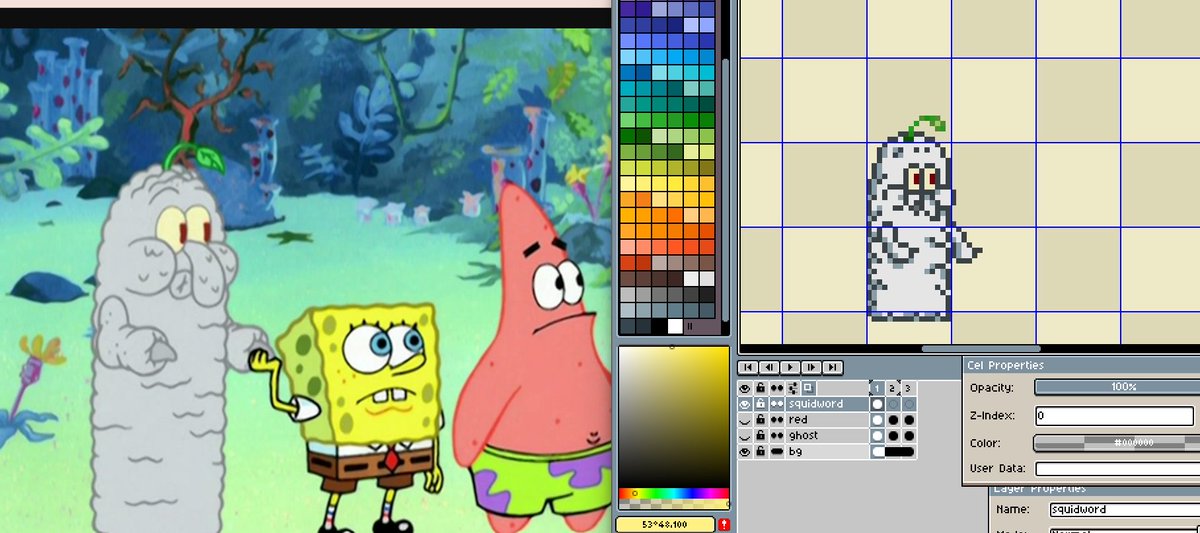Select frame 3 header
The image size is (1200, 533).
click(x=909, y=388)
